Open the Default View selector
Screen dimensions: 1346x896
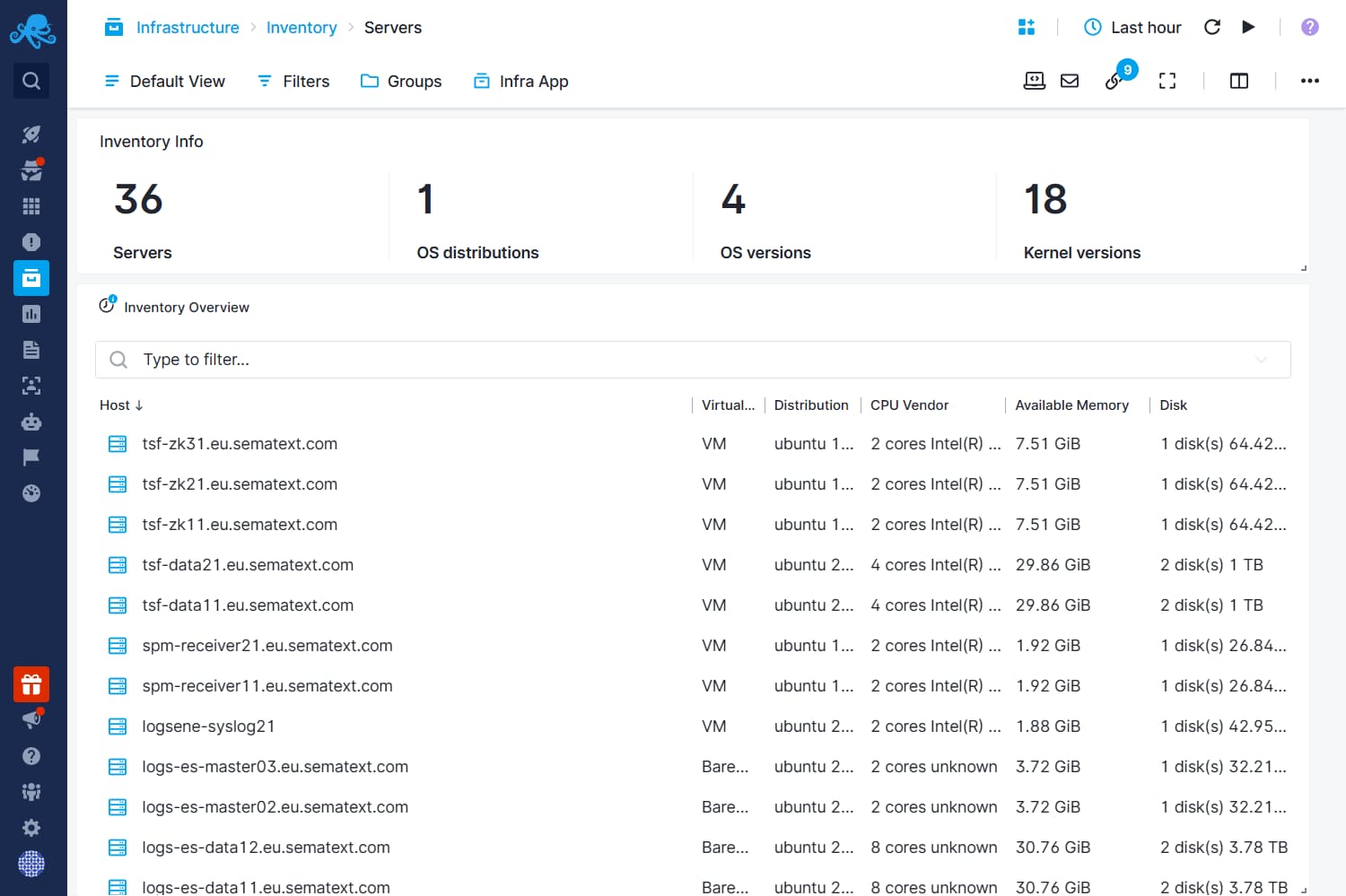[x=165, y=81]
